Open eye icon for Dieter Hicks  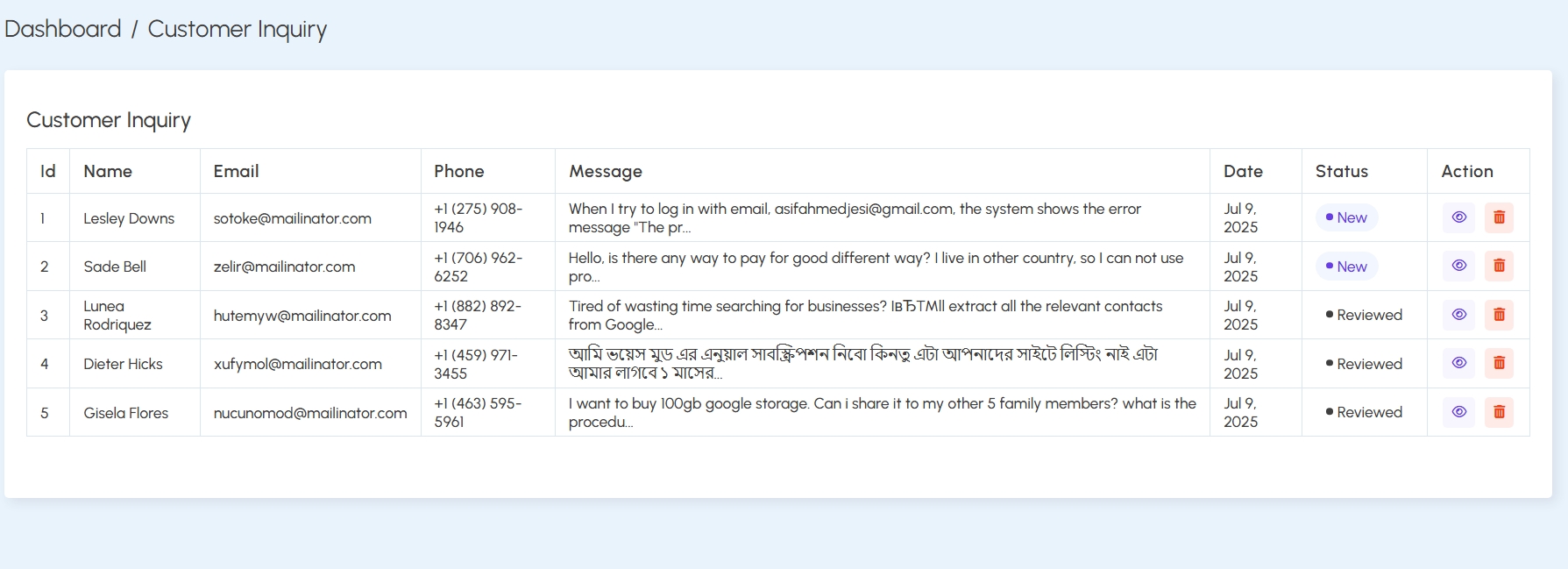[x=1459, y=363]
